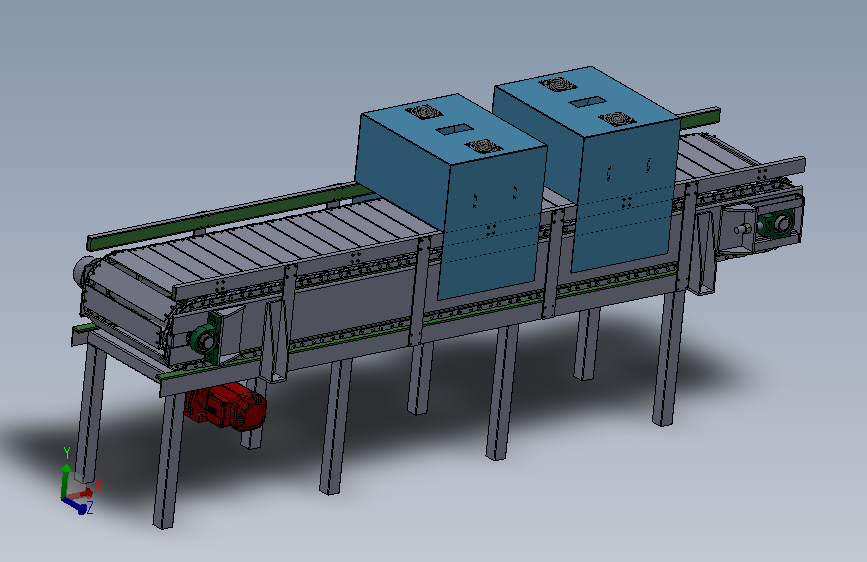Select the red drive motor under the conveyor
Image resolution: width=867 pixels, height=562 pixels.
pos(226,407)
